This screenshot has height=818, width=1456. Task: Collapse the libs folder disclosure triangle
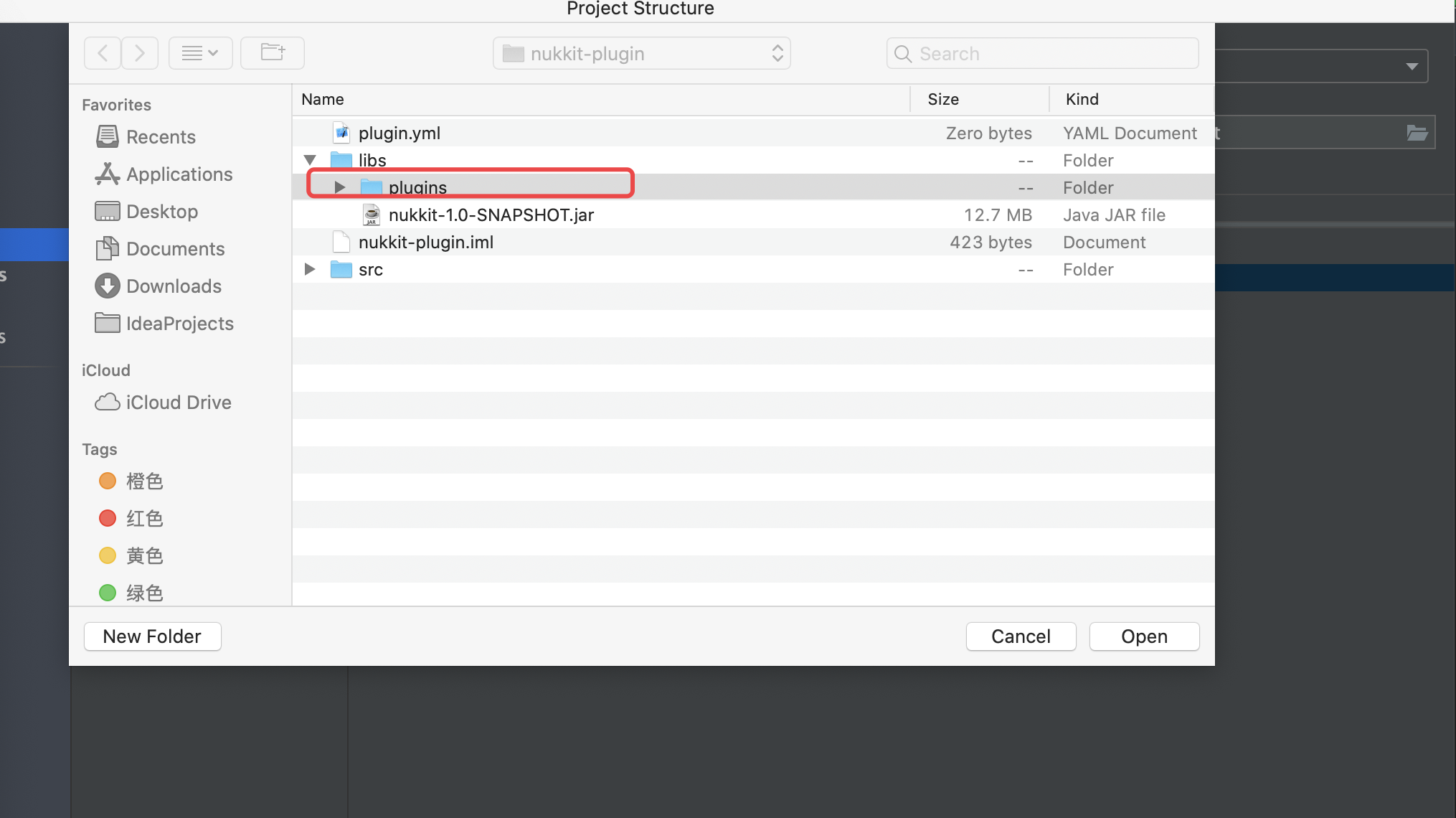[310, 160]
